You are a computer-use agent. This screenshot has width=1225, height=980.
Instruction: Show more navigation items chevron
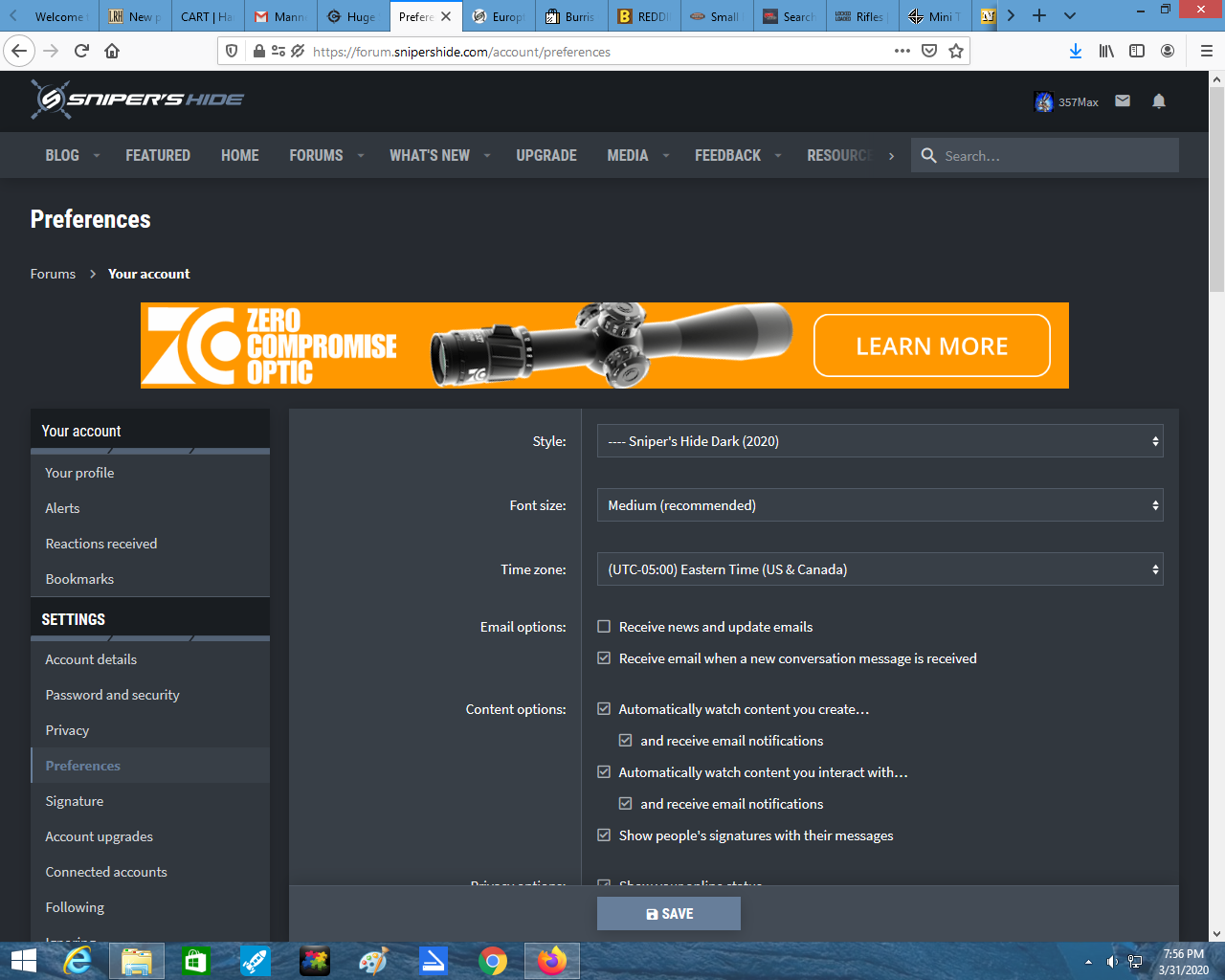pyautogui.click(x=891, y=156)
